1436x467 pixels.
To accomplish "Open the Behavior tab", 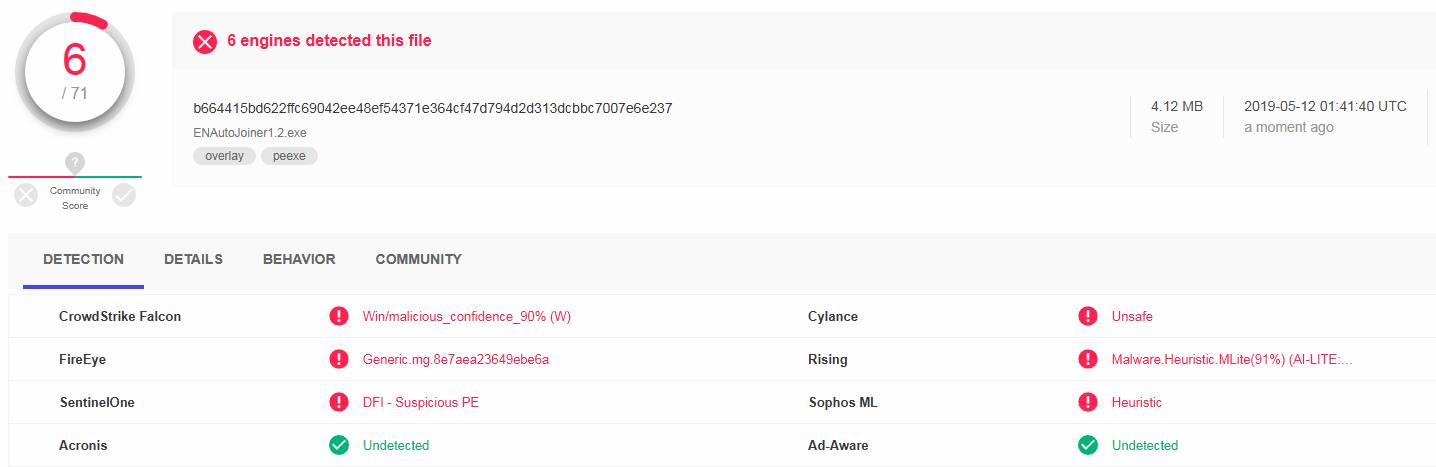I will pyautogui.click(x=299, y=260).
